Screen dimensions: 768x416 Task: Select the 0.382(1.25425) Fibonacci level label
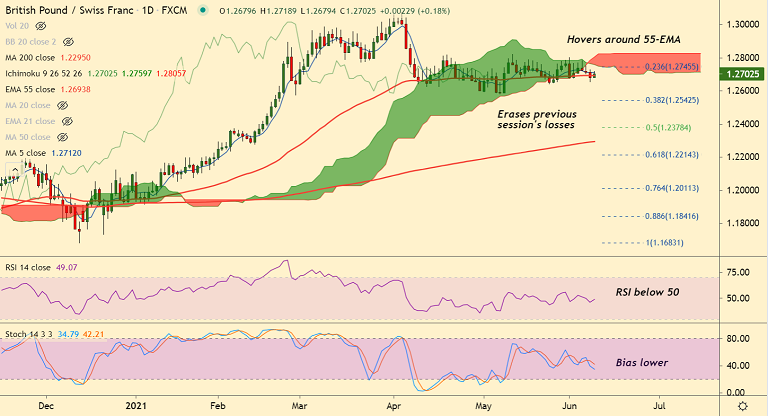(672, 100)
